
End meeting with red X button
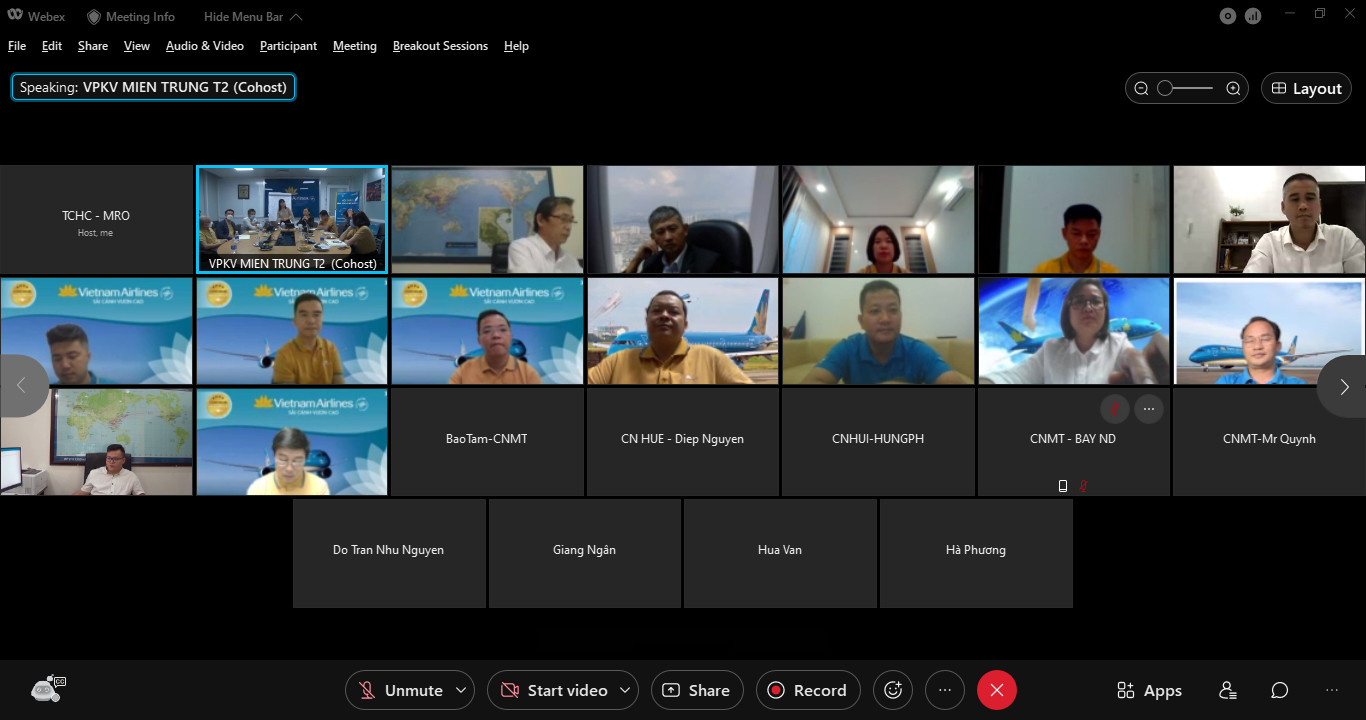(997, 690)
